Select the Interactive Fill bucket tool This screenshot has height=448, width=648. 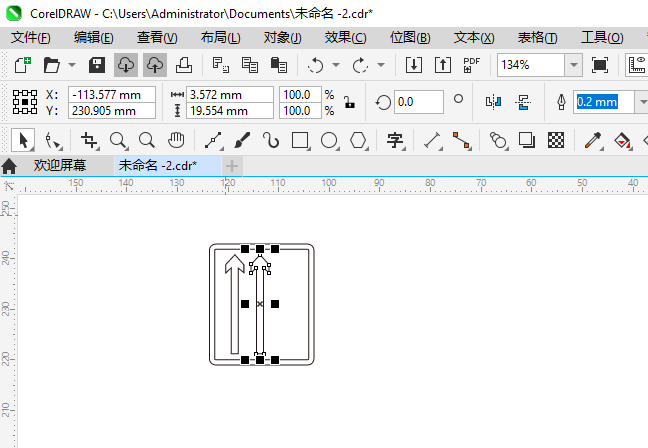(622, 141)
